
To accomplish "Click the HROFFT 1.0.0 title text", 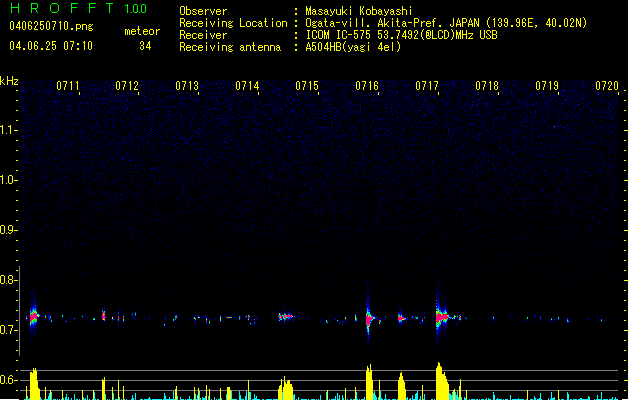I will coord(79,8).
